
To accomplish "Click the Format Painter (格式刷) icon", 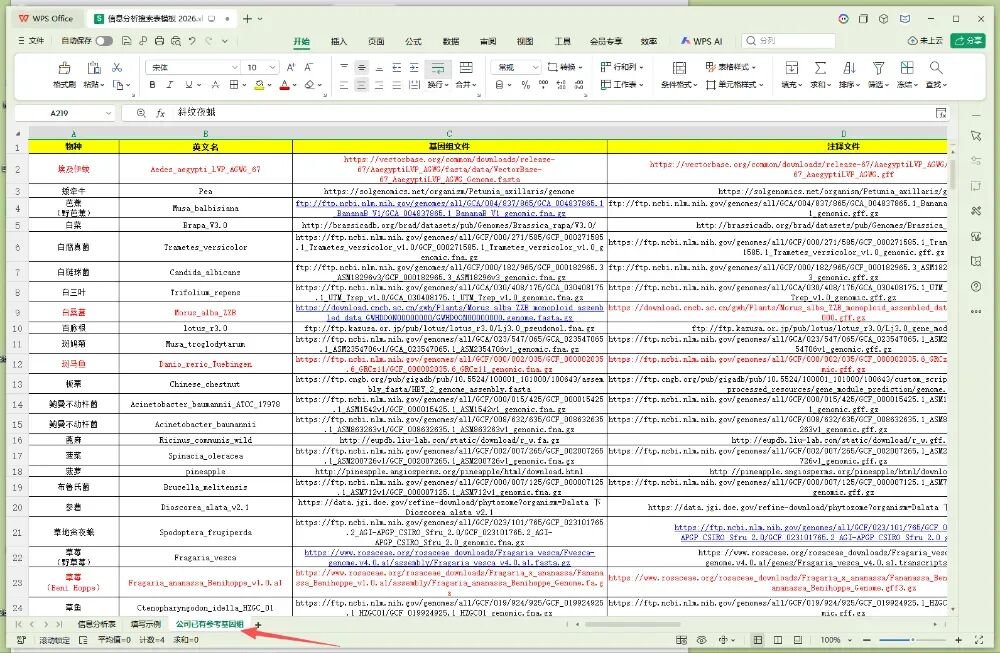I will coord(64,68).
